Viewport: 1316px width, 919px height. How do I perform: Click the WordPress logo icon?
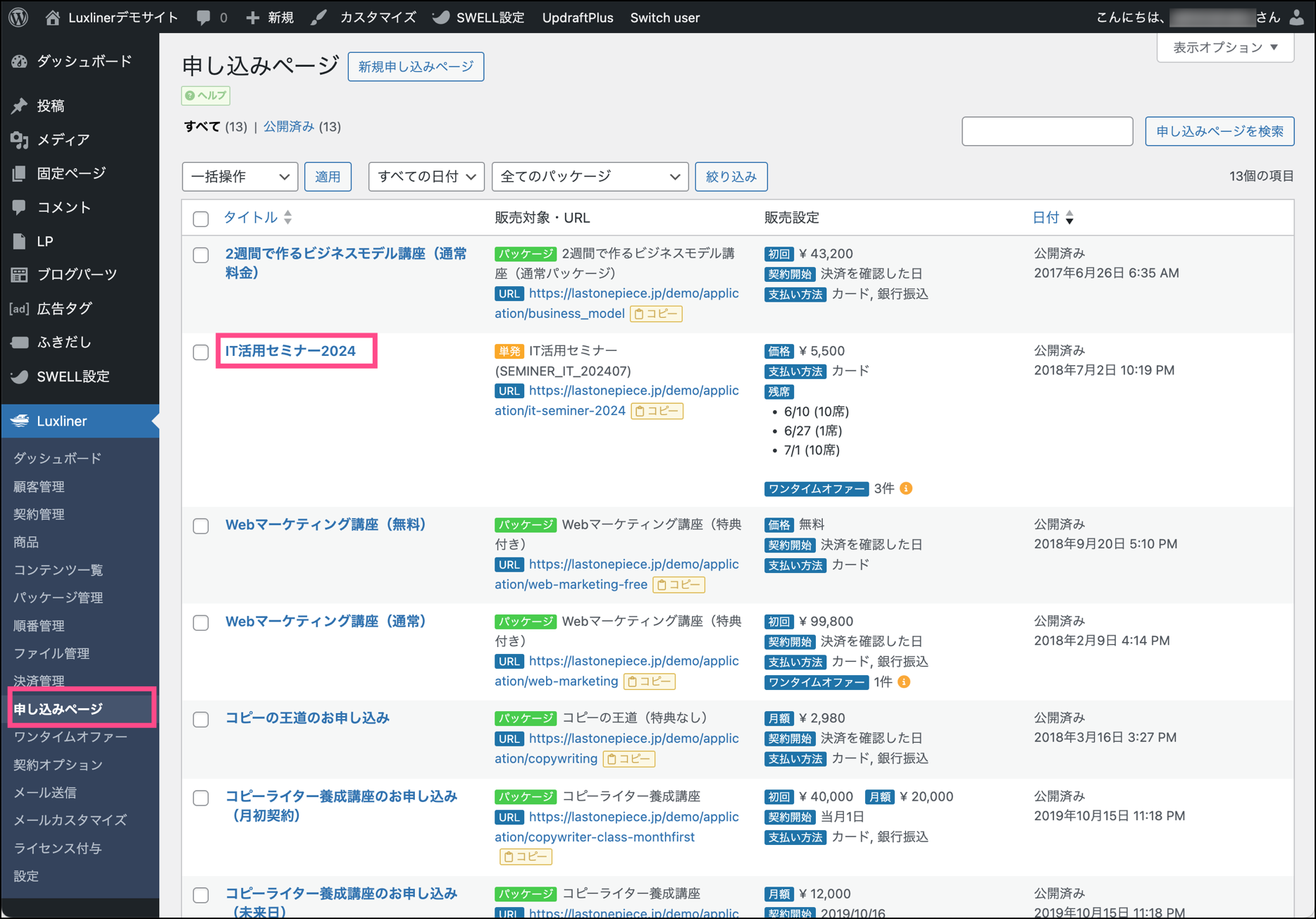coord(19,18)
